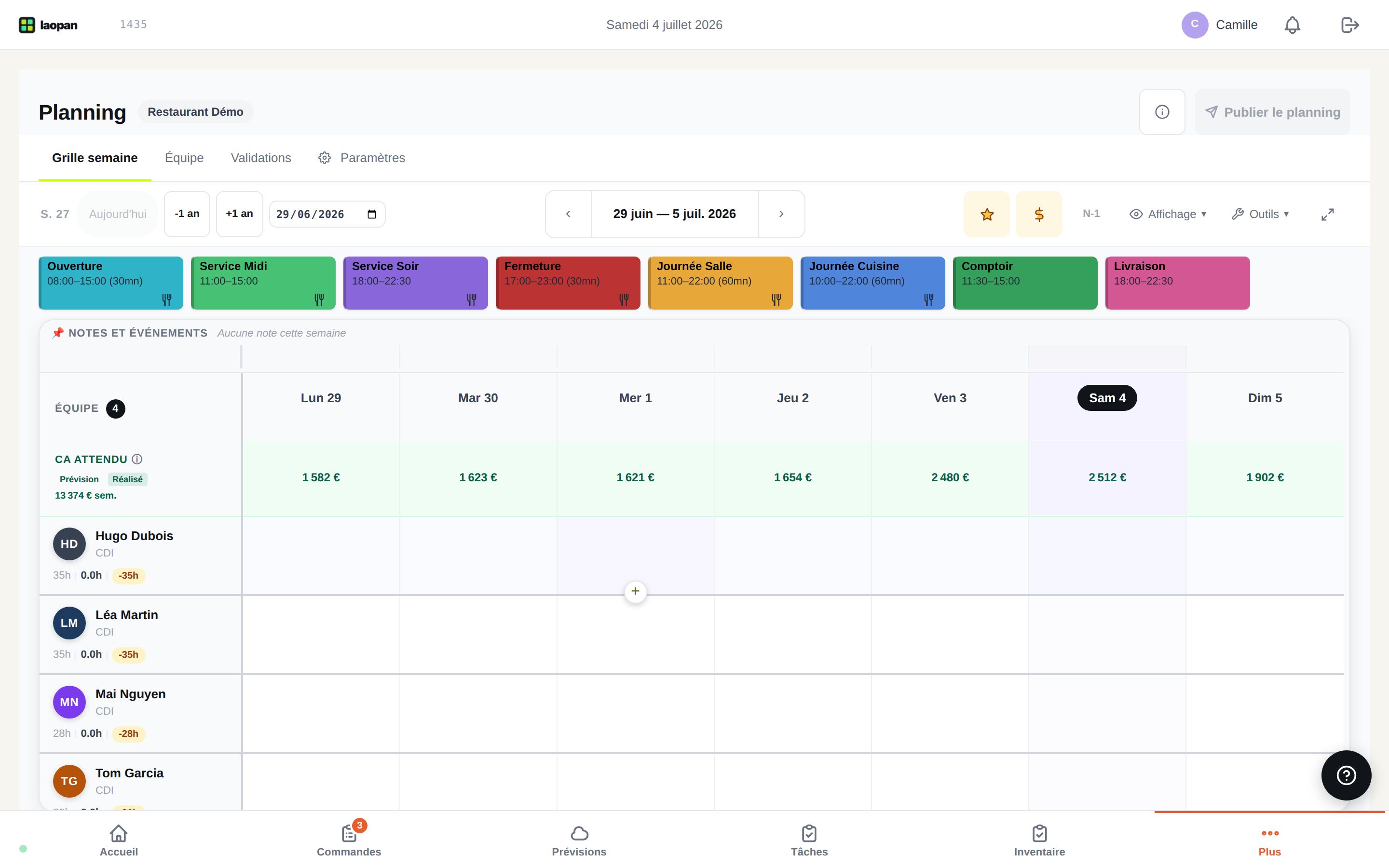1389x868 pixels.
Task: Select the Service Soir shift template
Action: [416, 283]
